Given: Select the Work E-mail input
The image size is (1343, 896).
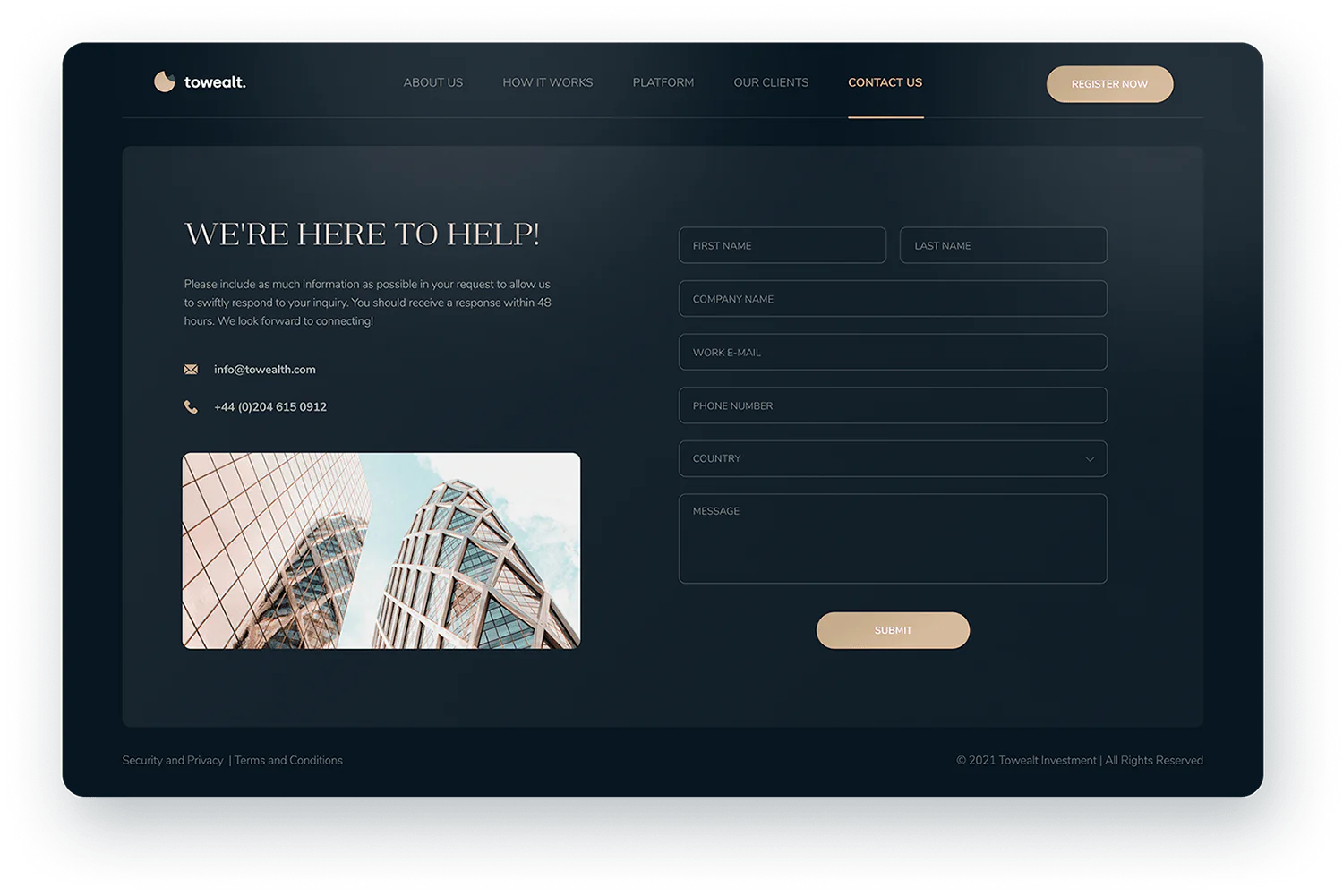Looking at the screenshot, I should [894, 352].
